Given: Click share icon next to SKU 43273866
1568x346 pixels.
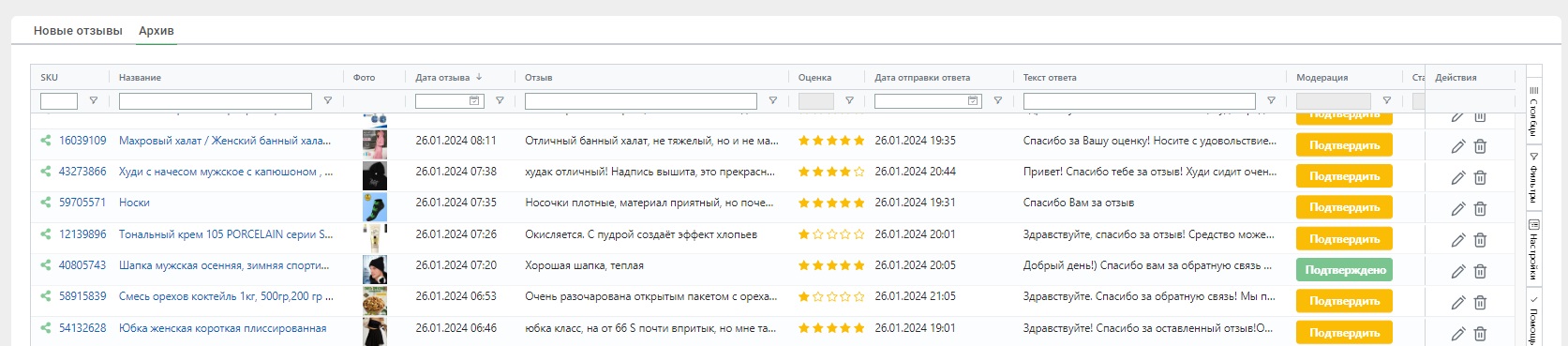Looking at the screenshot, I should click(x=45, y=172).
